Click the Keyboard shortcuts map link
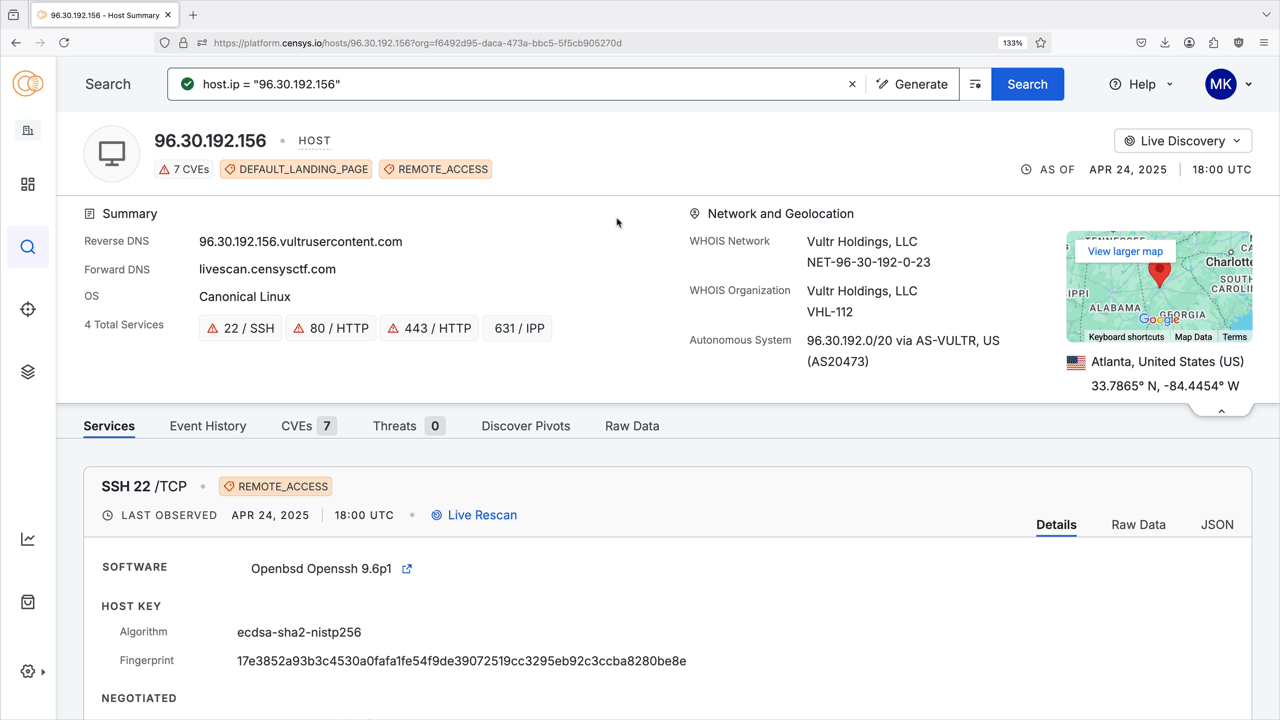 [1126, 337]
